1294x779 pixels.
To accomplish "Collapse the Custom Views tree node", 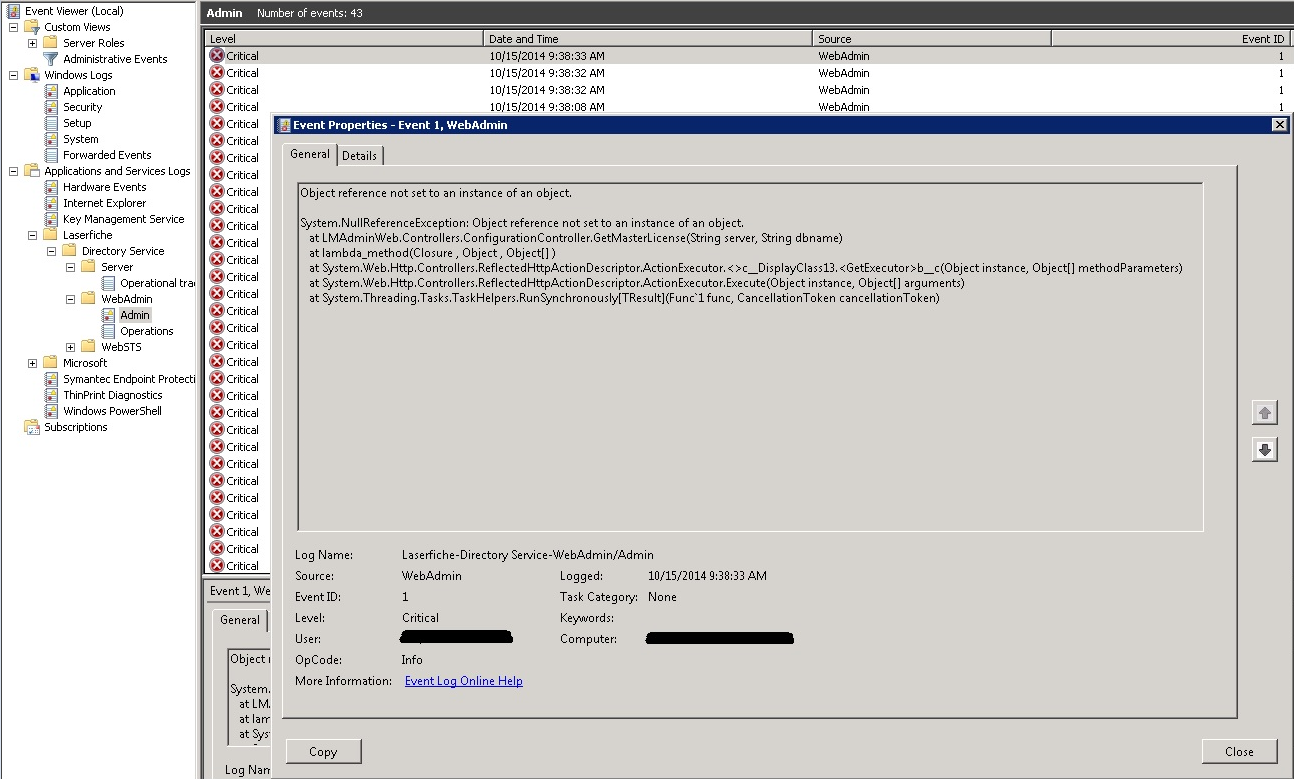I will (x=13, y=27).
